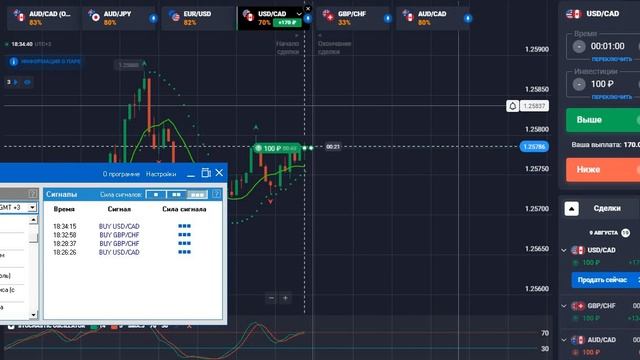Click help question icon in left signals panel
Screen dimensions: 640x360
click(x=33, y=194)
